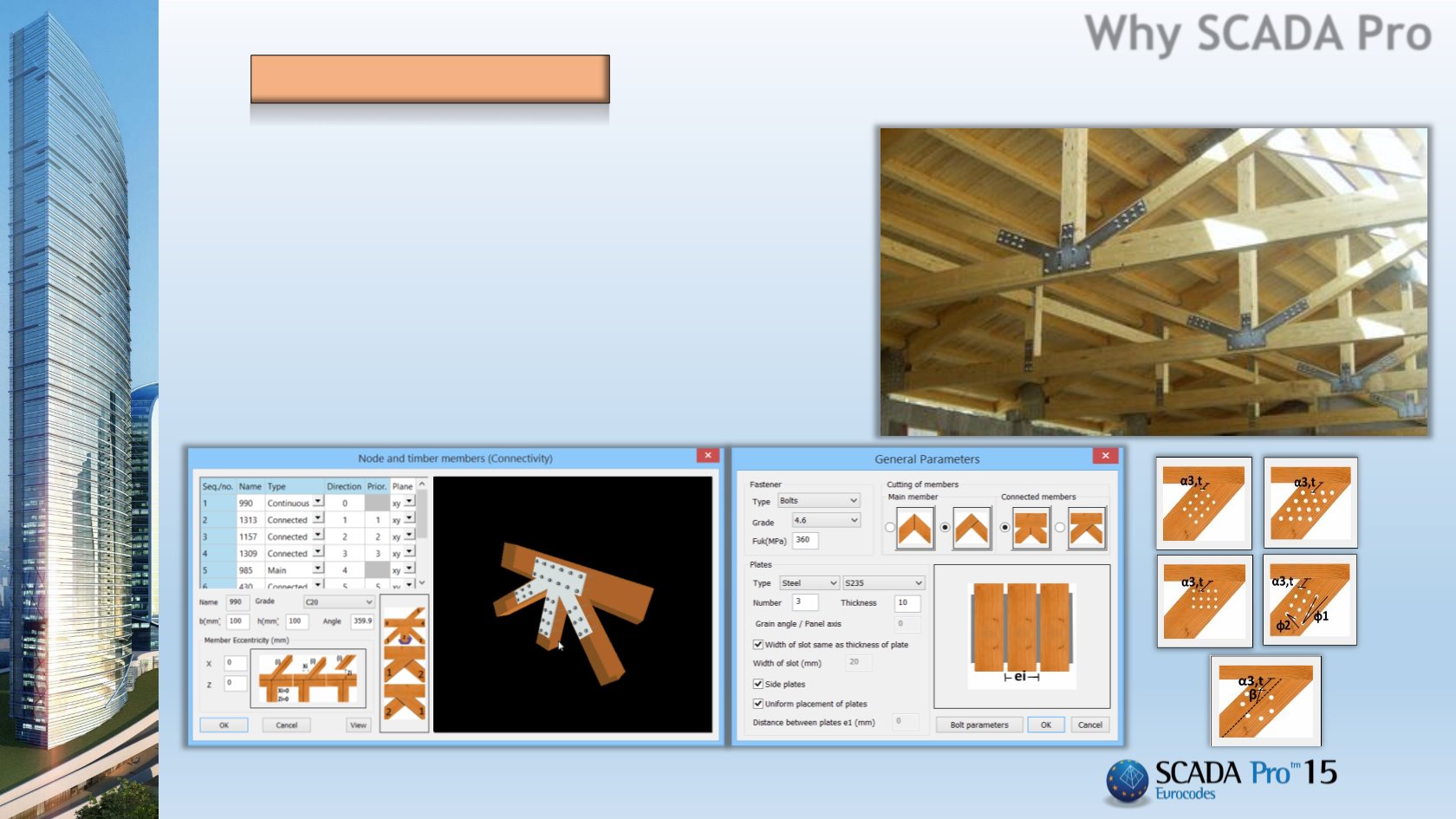The height and width of the screenshot is (819, 1456).
Task: Click the 3D timber joint preview
Action: coord(573,604)
